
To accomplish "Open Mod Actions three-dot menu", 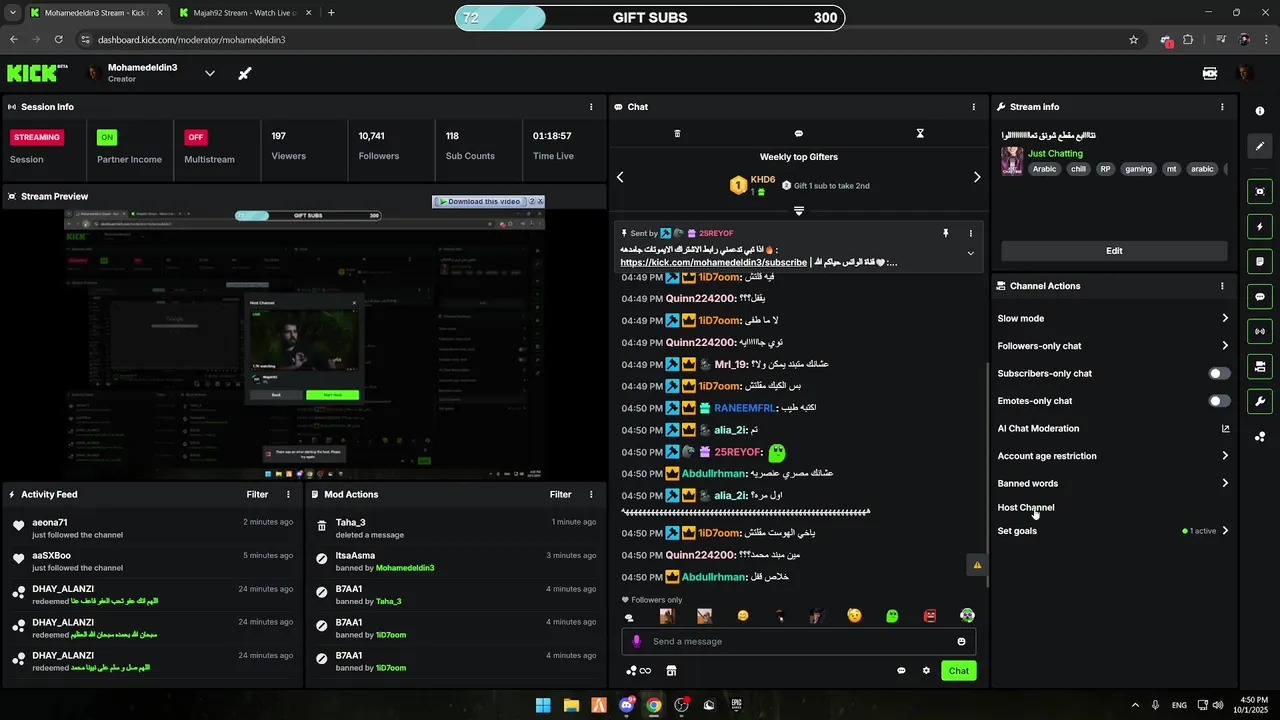I will click(x=591, y=494).
